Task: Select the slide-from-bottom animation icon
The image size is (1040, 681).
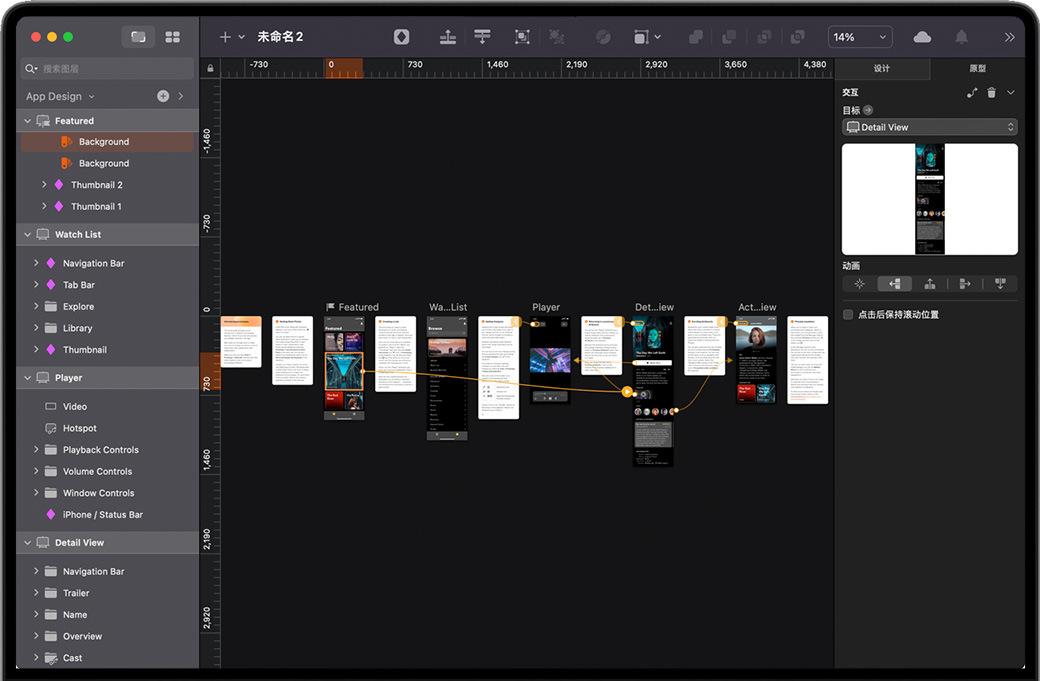Action: pos(930,284)
